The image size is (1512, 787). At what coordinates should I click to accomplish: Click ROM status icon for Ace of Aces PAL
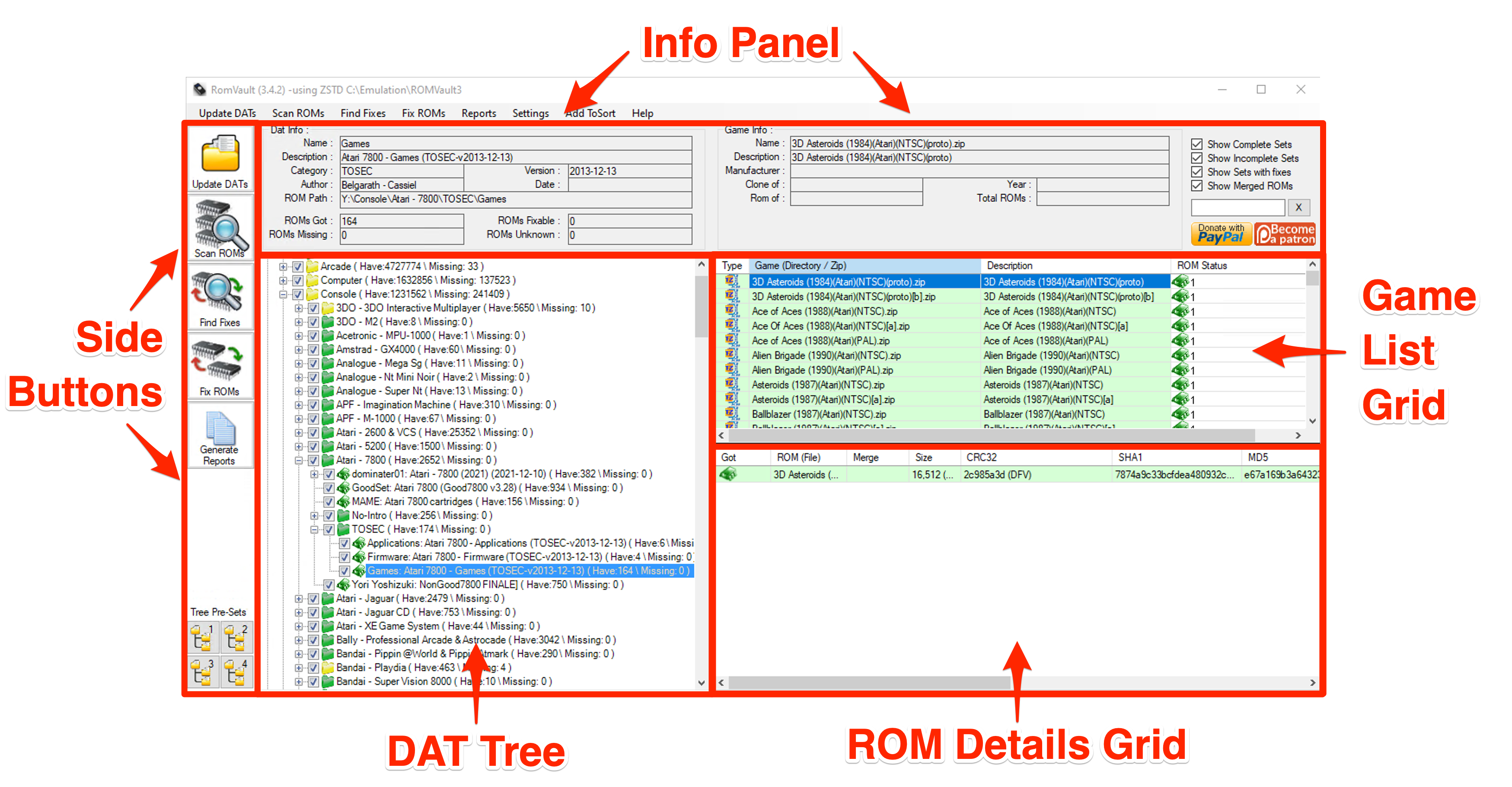1180,341
